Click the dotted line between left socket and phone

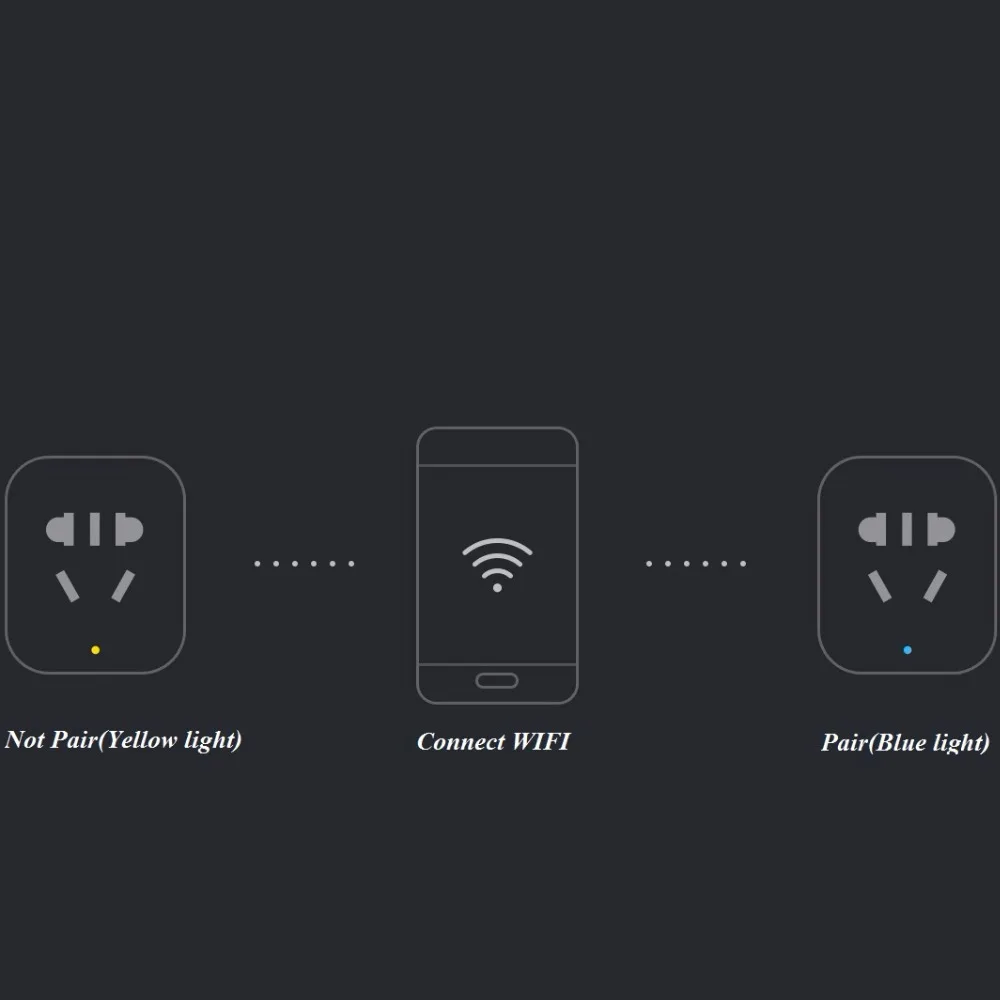click(304, 564)
